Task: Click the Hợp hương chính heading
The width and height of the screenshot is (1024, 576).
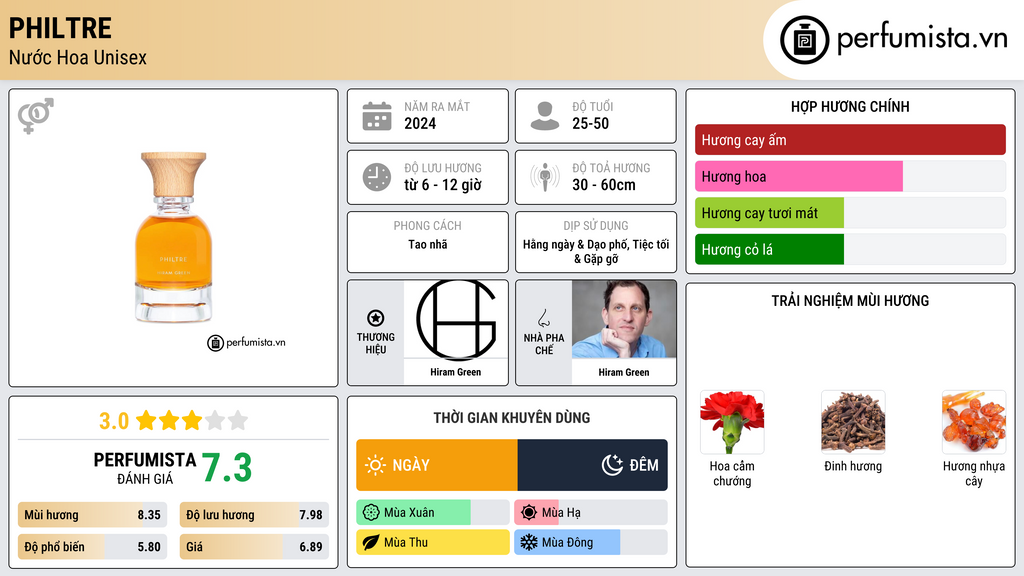Action: [850, 106]
